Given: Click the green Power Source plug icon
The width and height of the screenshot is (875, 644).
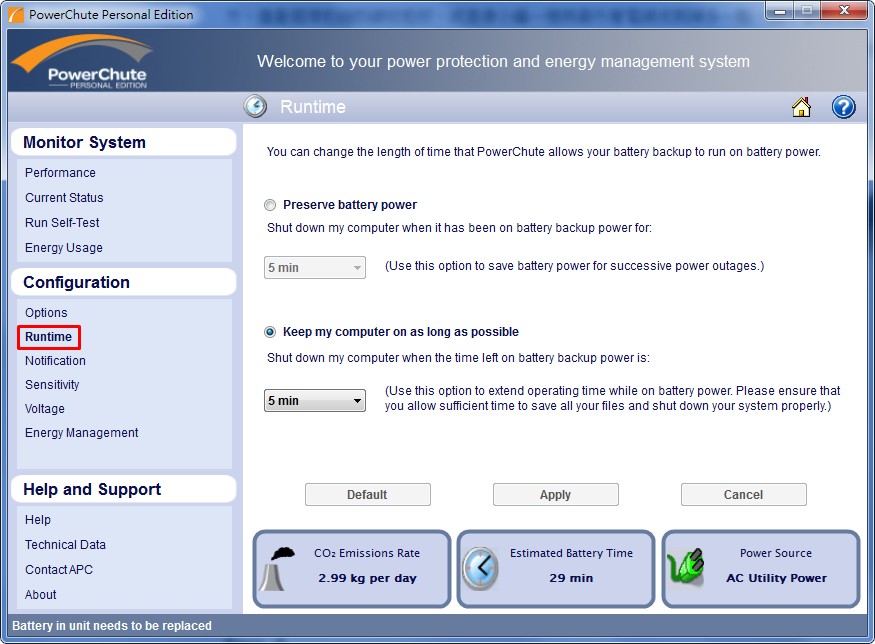Looking at the screenshot, I should [x=687, y=568].
